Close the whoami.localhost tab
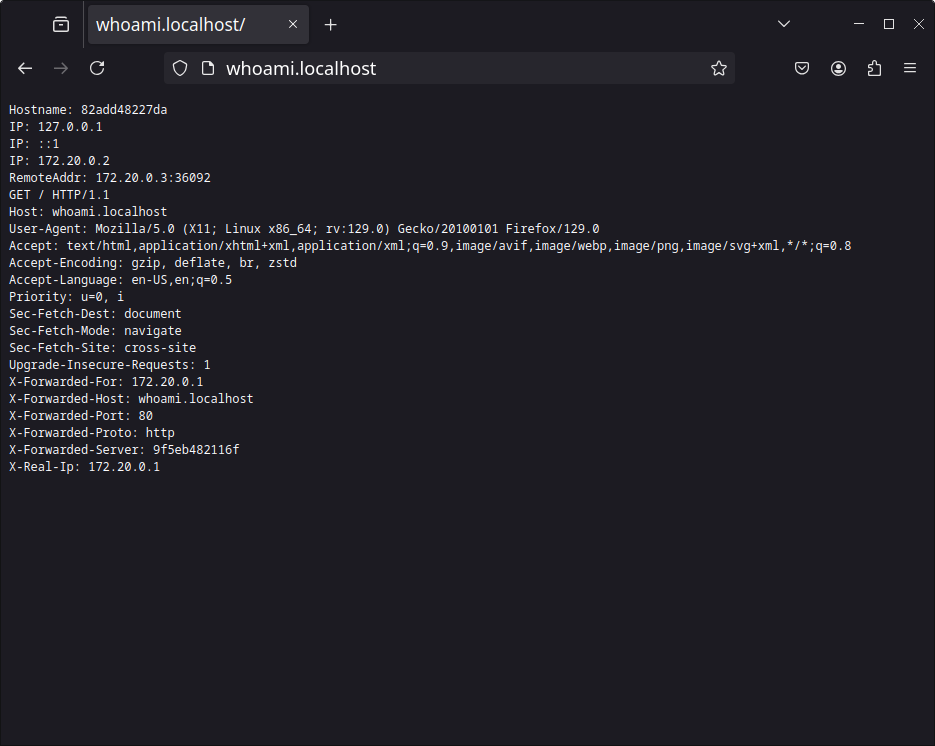Screen dimensions: 935x746 [293, 24]
